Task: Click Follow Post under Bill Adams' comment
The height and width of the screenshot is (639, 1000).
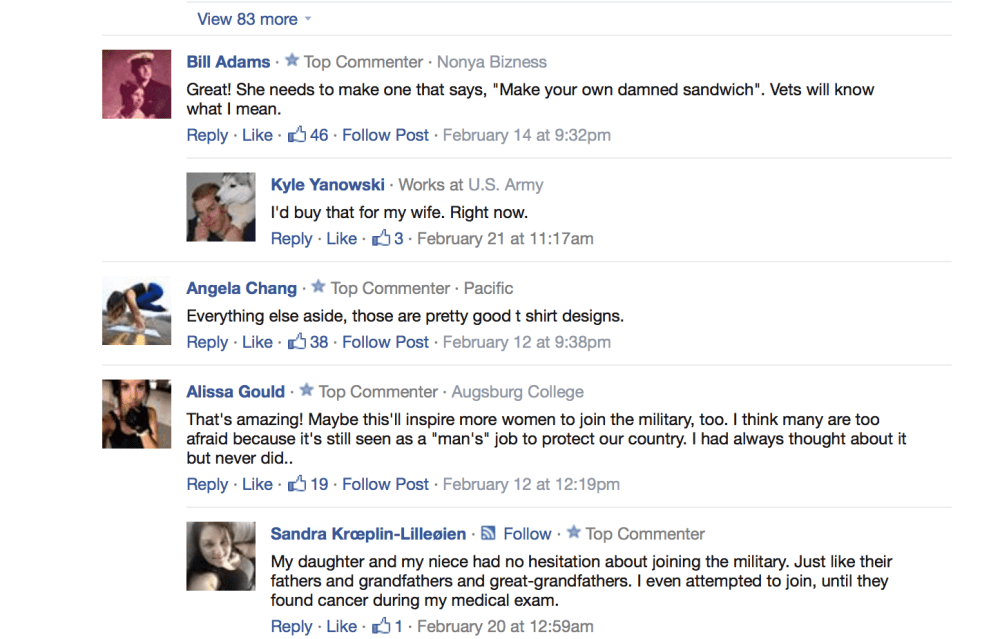Action: tap(385, 134)
